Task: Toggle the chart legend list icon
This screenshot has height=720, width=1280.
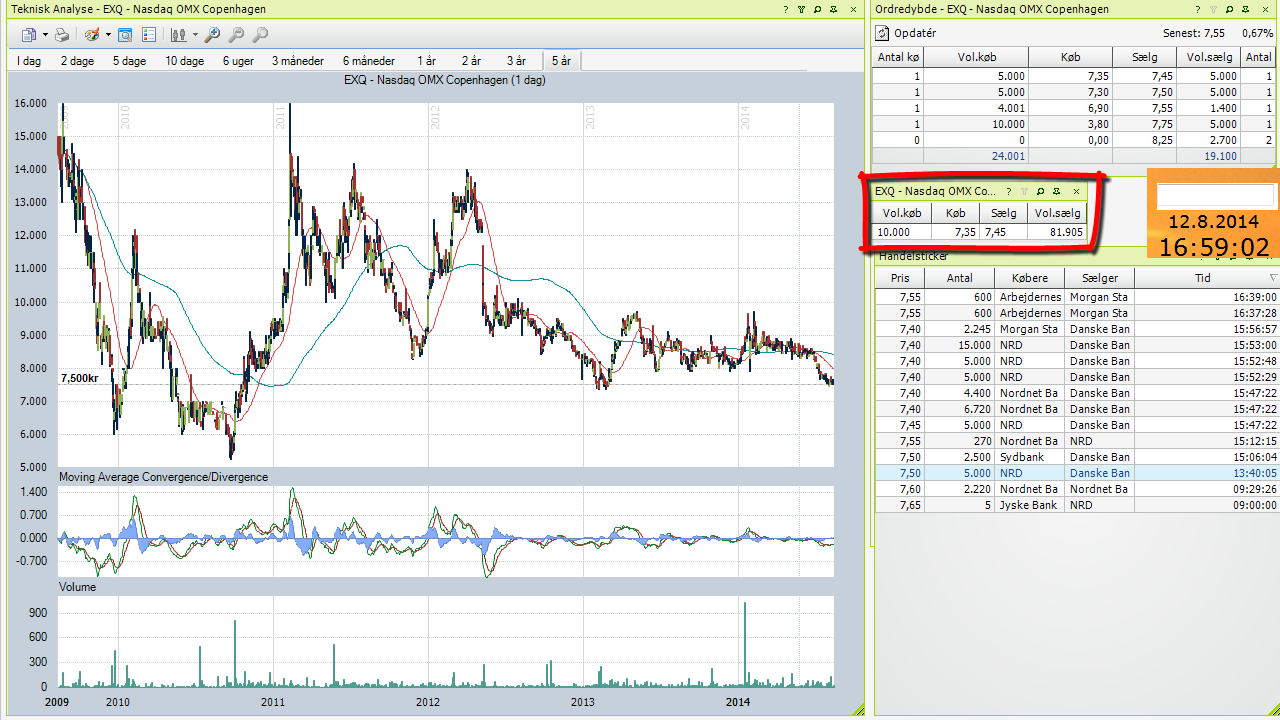Action: (149, 35)
